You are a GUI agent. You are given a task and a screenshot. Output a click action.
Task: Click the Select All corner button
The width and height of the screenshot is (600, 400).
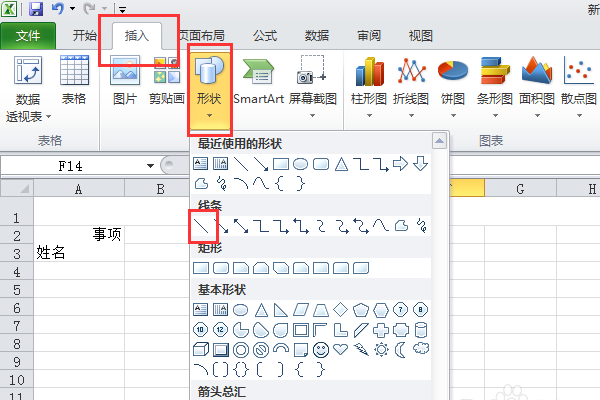tap(17, 188)
